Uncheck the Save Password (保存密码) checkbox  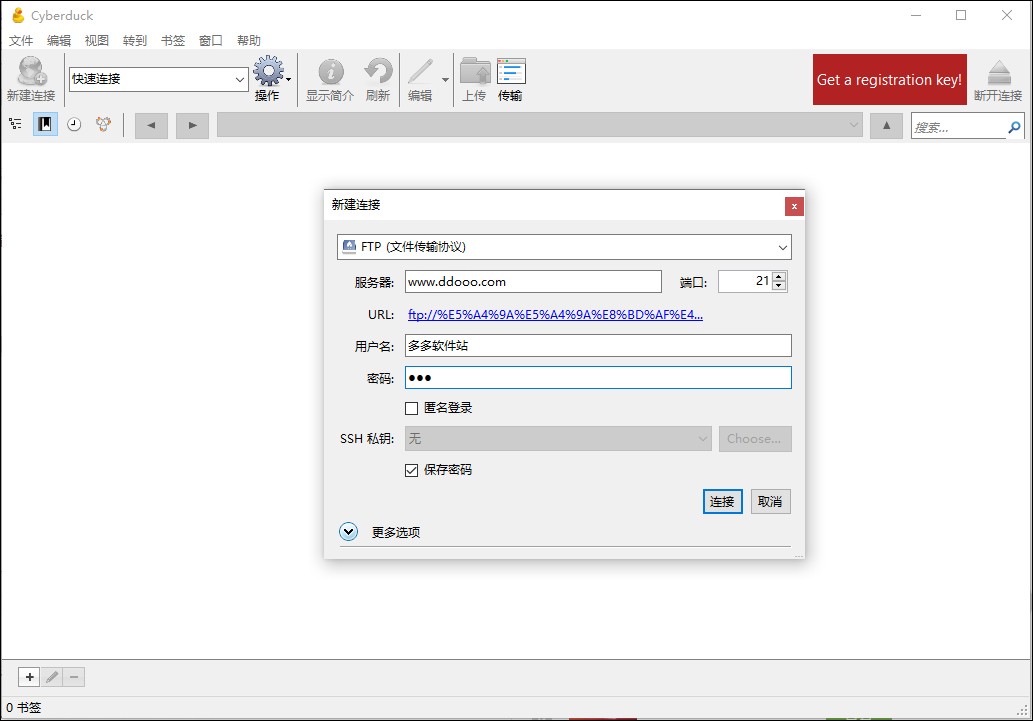coord(411,471)
